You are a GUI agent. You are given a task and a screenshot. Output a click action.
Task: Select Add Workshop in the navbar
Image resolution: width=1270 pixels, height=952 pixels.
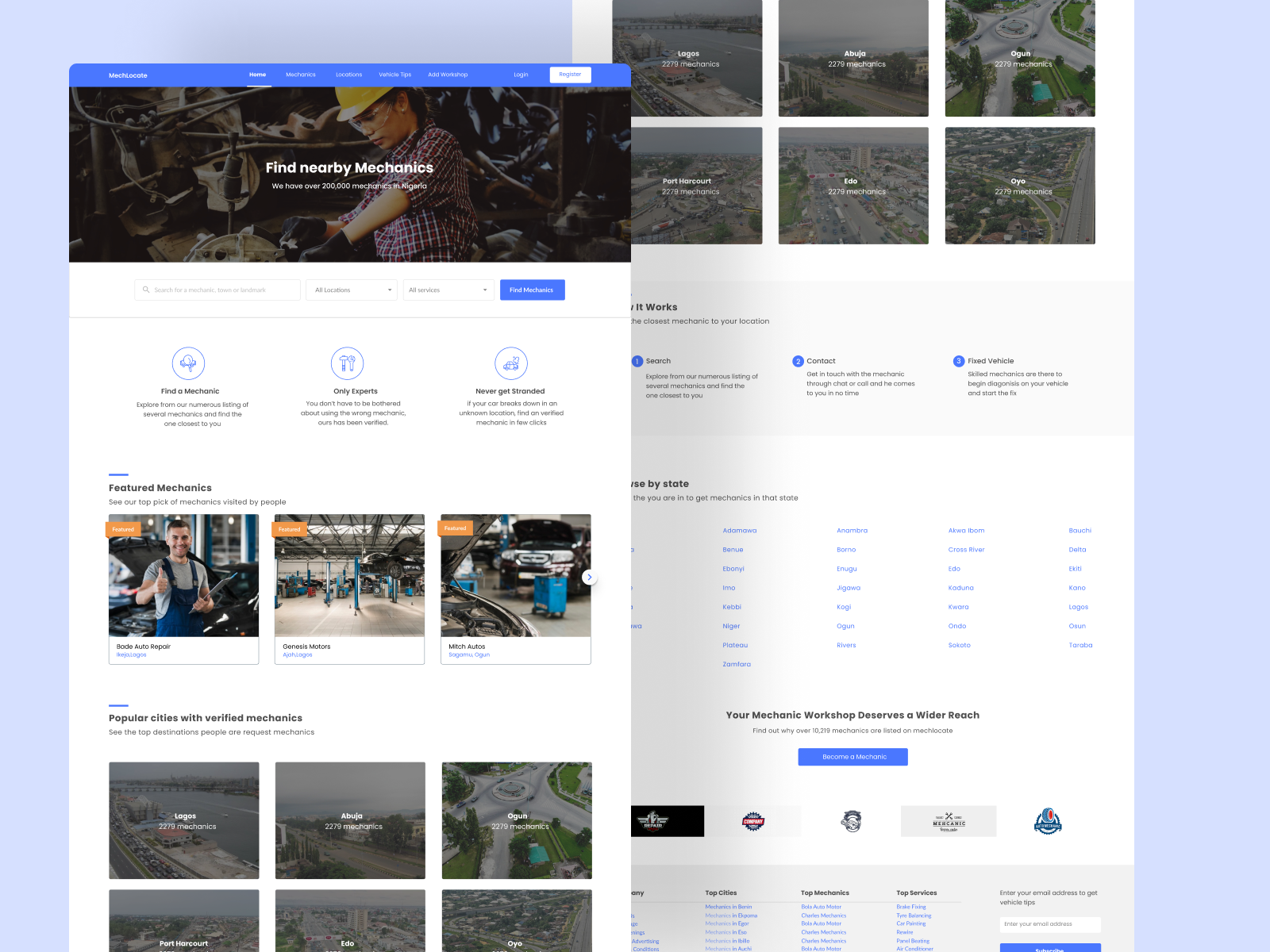coord(448,75)
